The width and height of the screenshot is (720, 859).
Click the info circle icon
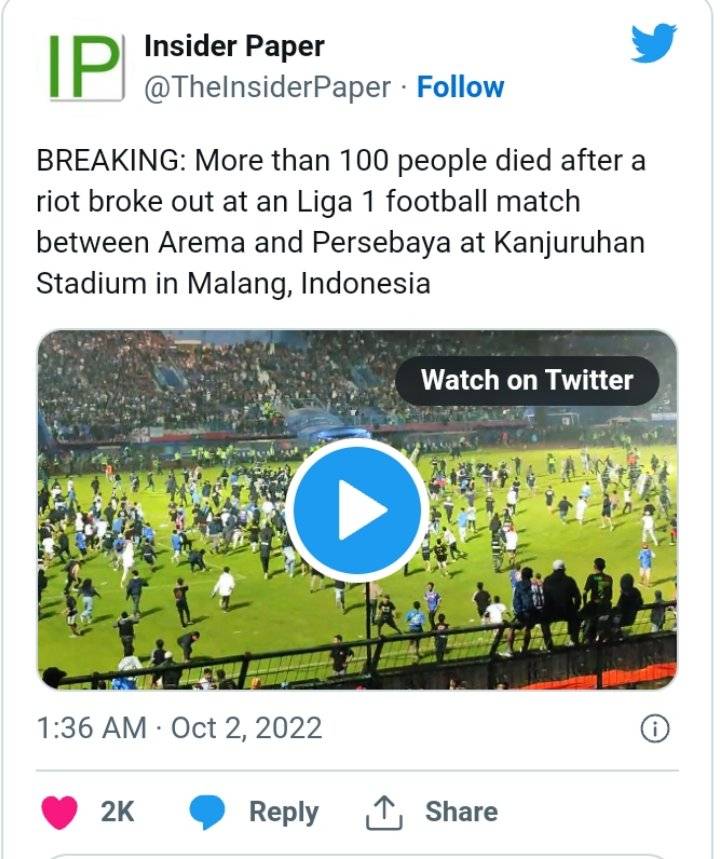(654, 729)
